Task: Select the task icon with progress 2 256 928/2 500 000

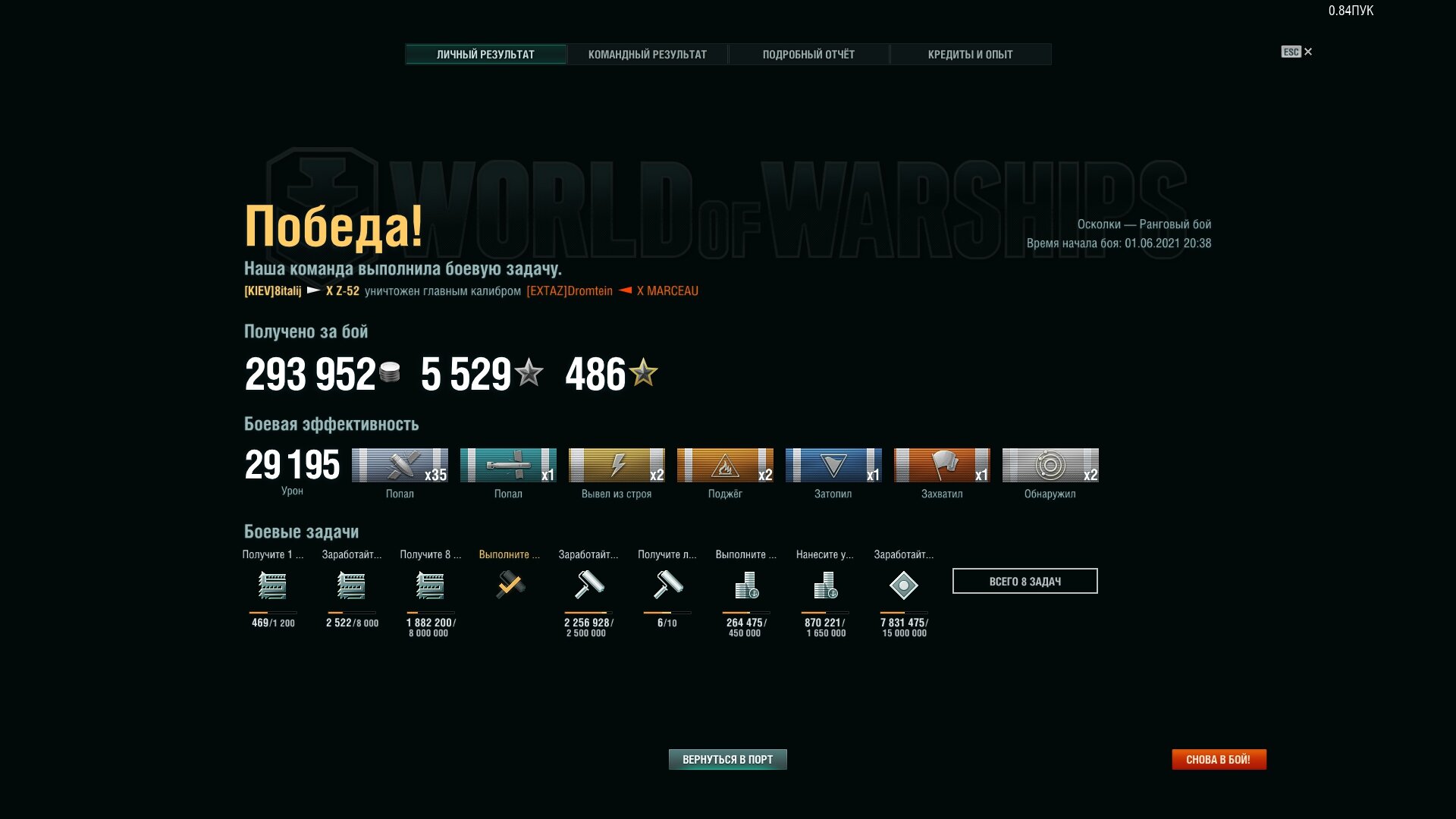Action: pyautogui.click(x=589, y=585)
